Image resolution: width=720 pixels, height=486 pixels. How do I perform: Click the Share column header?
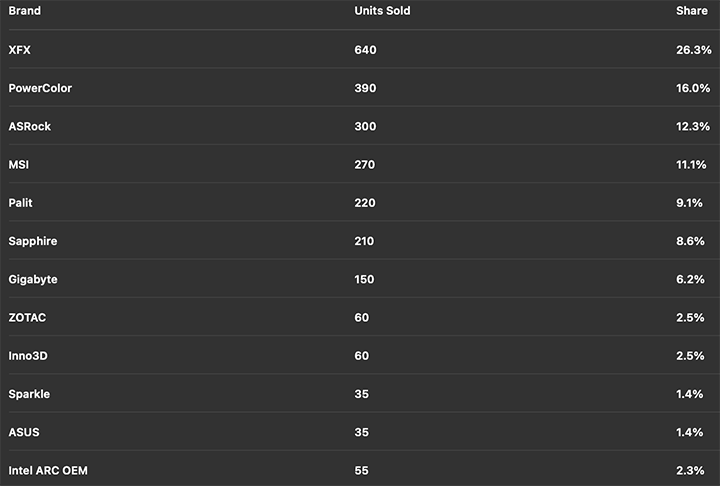[691, 11]
